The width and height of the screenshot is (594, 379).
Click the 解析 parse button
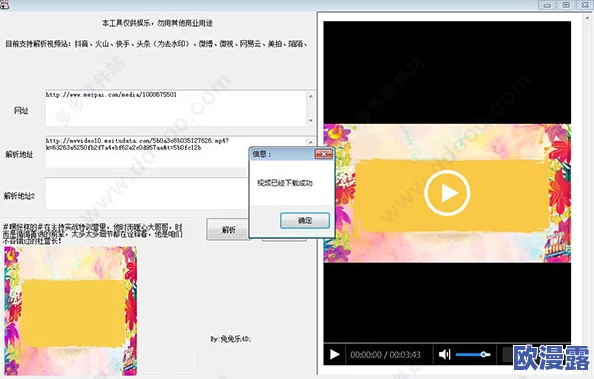(x=228, y=230)
